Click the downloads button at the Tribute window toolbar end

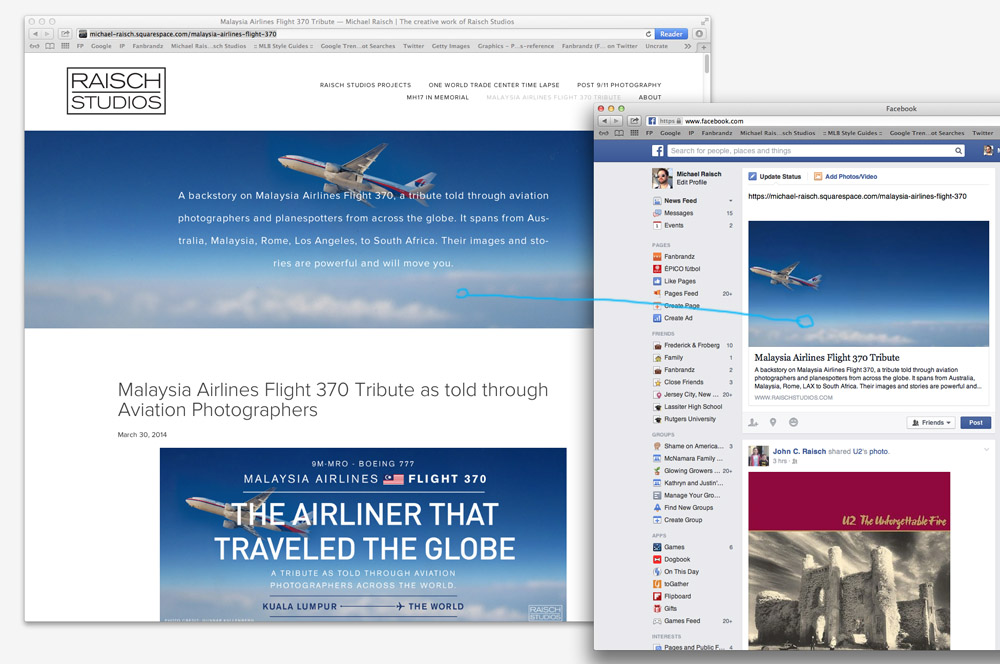click(x=700, y=34)
